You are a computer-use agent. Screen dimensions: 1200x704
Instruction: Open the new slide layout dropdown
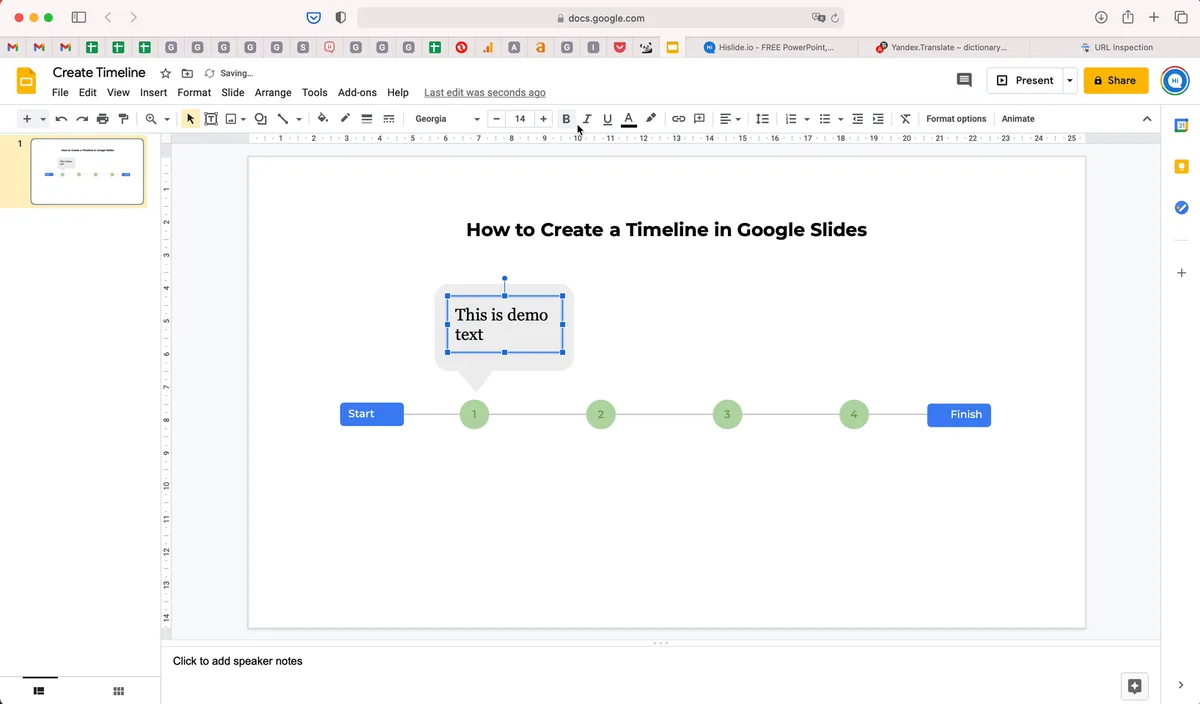click(x=43, y=119)
